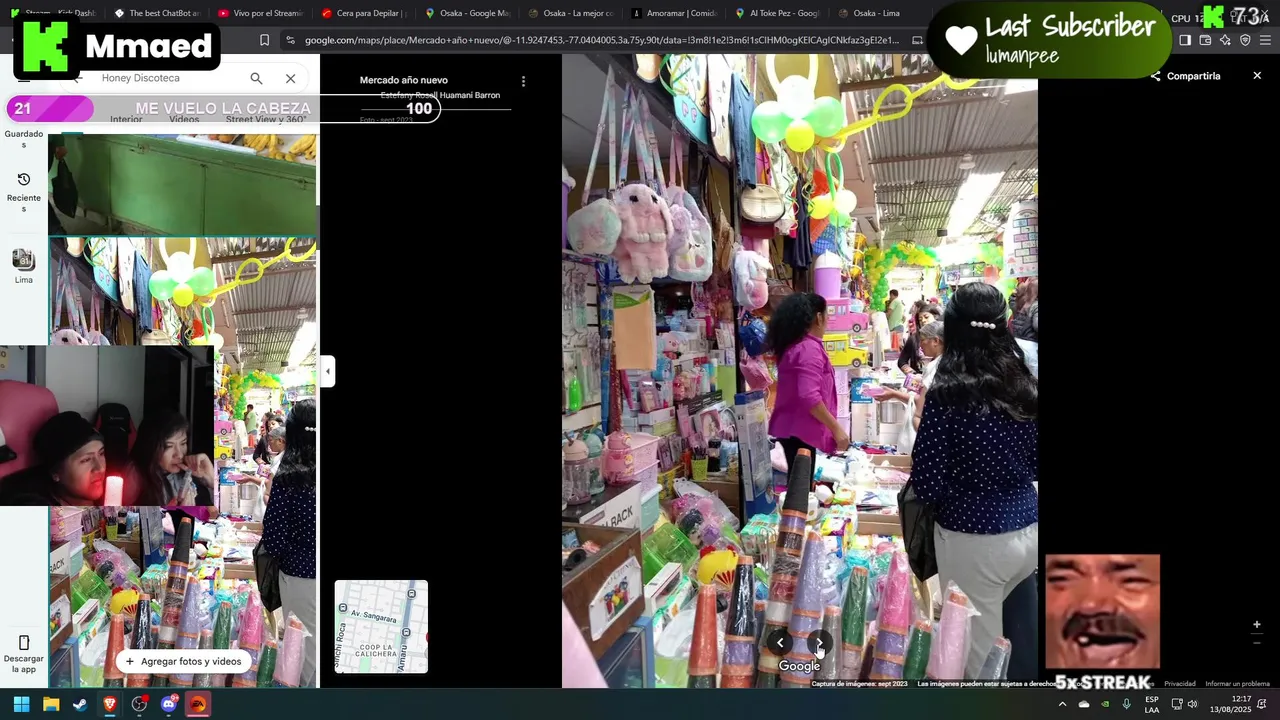Click Informar un problema link

[x=1237, y=684]
